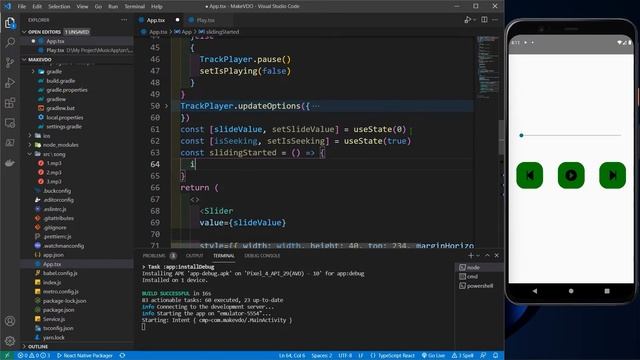
Task: Open Explorer more actions ellipsis
Action: tap(124, 20)
